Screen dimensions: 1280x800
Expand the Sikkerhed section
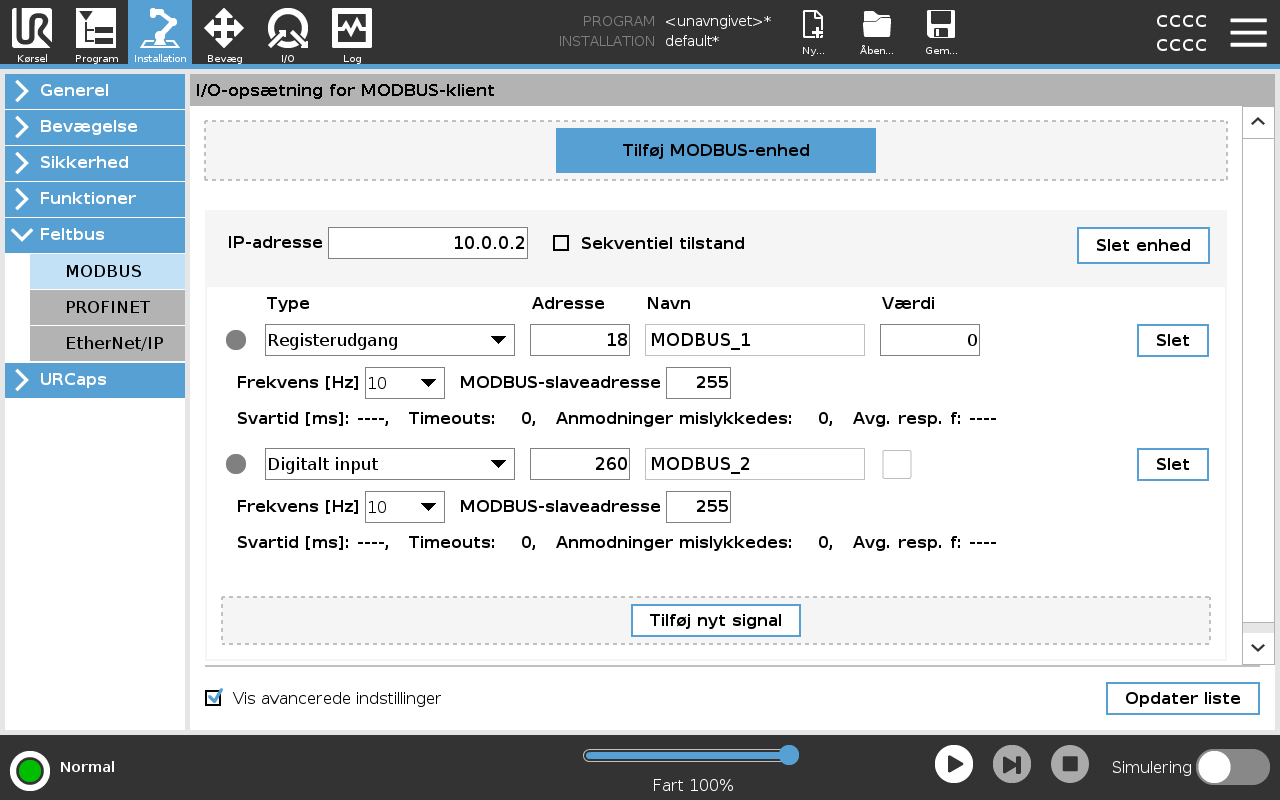coord(95,162)
